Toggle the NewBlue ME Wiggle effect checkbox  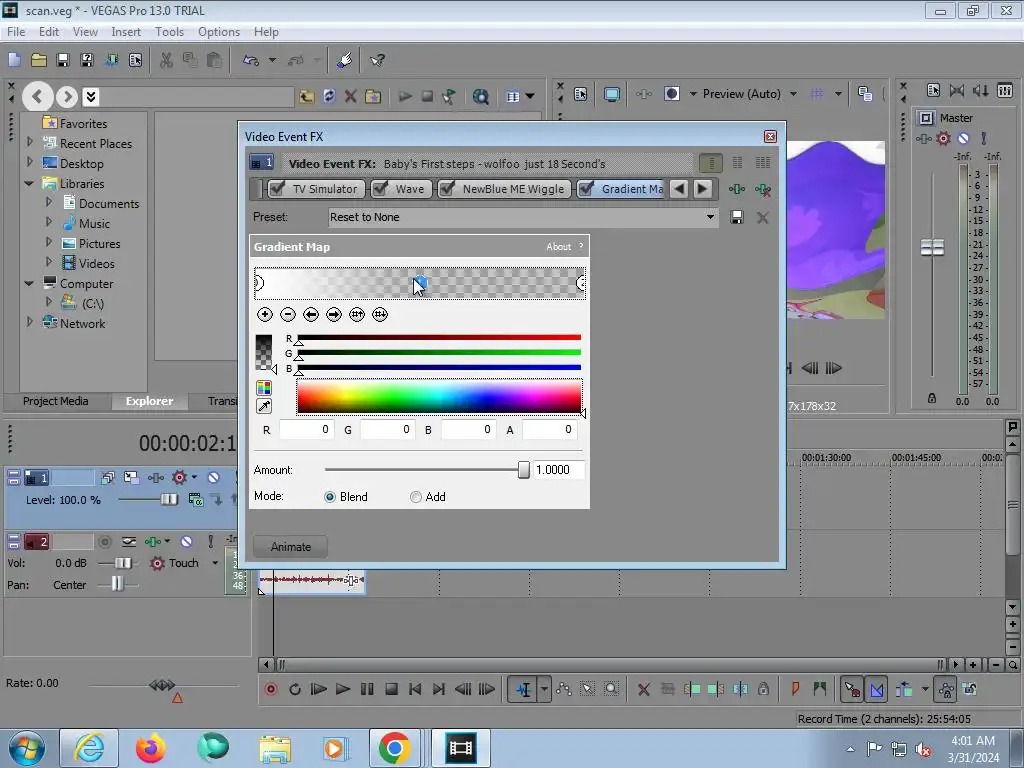tap(447, 189)
